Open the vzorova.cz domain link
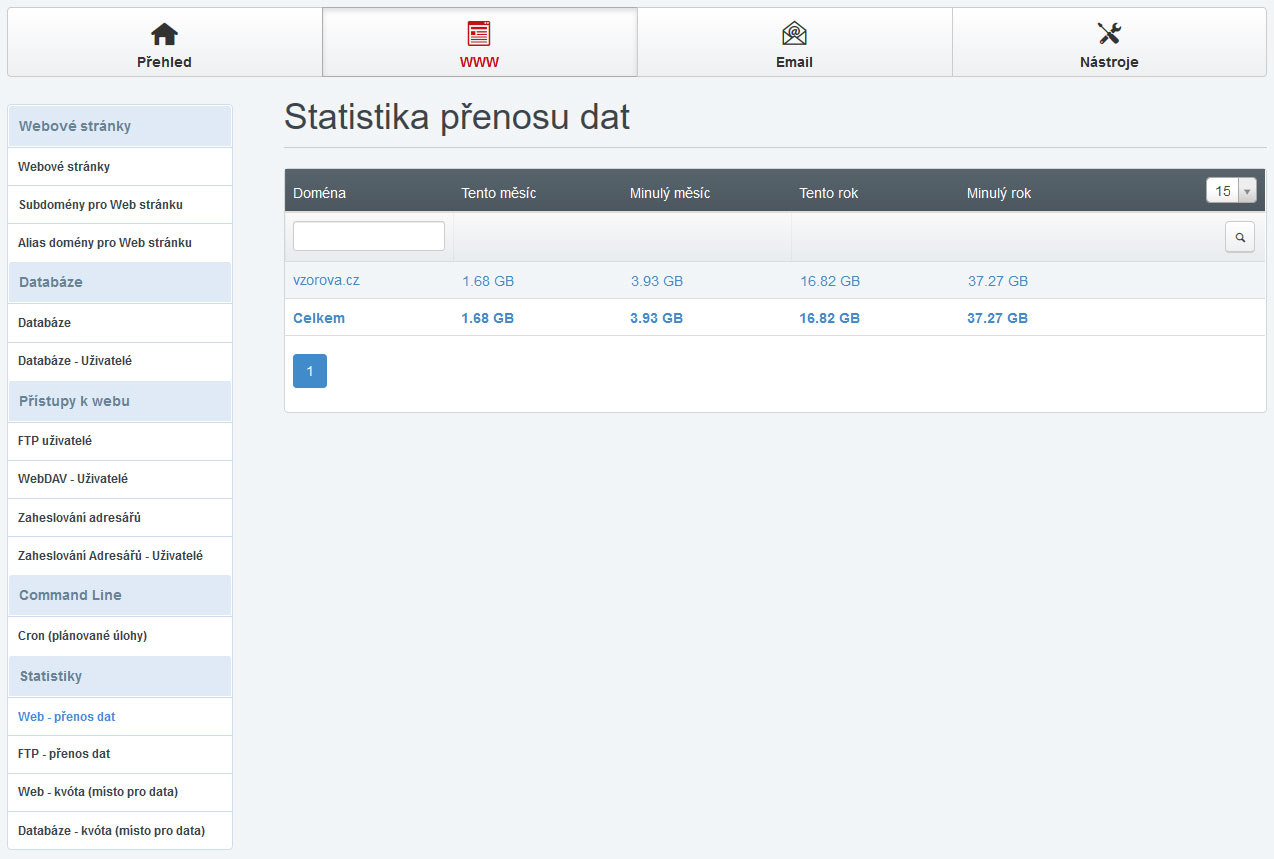The width and height of the screenshot is (1274, 859). (326, 280)
